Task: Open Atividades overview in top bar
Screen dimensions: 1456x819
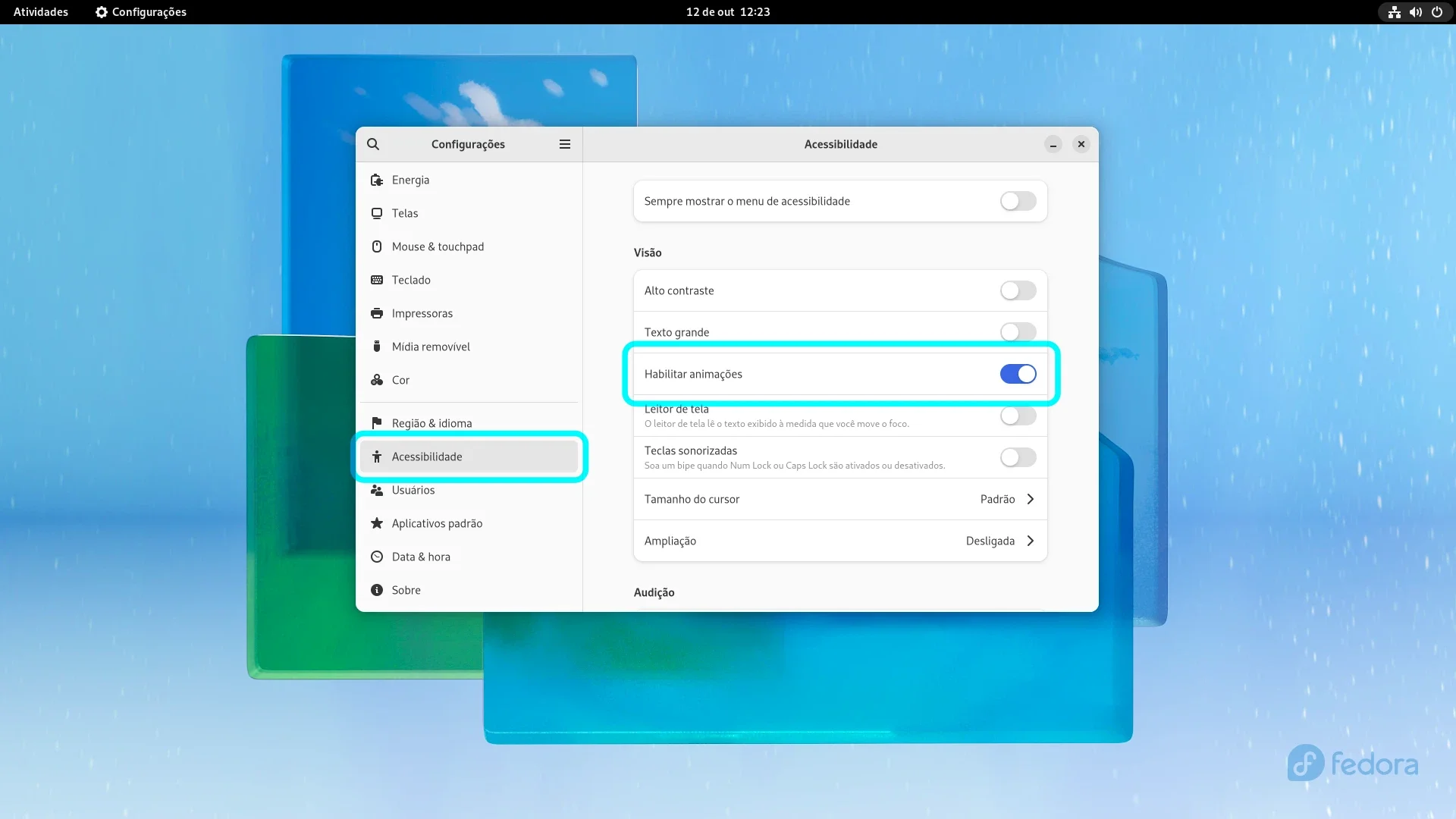Action: [41, 12]
